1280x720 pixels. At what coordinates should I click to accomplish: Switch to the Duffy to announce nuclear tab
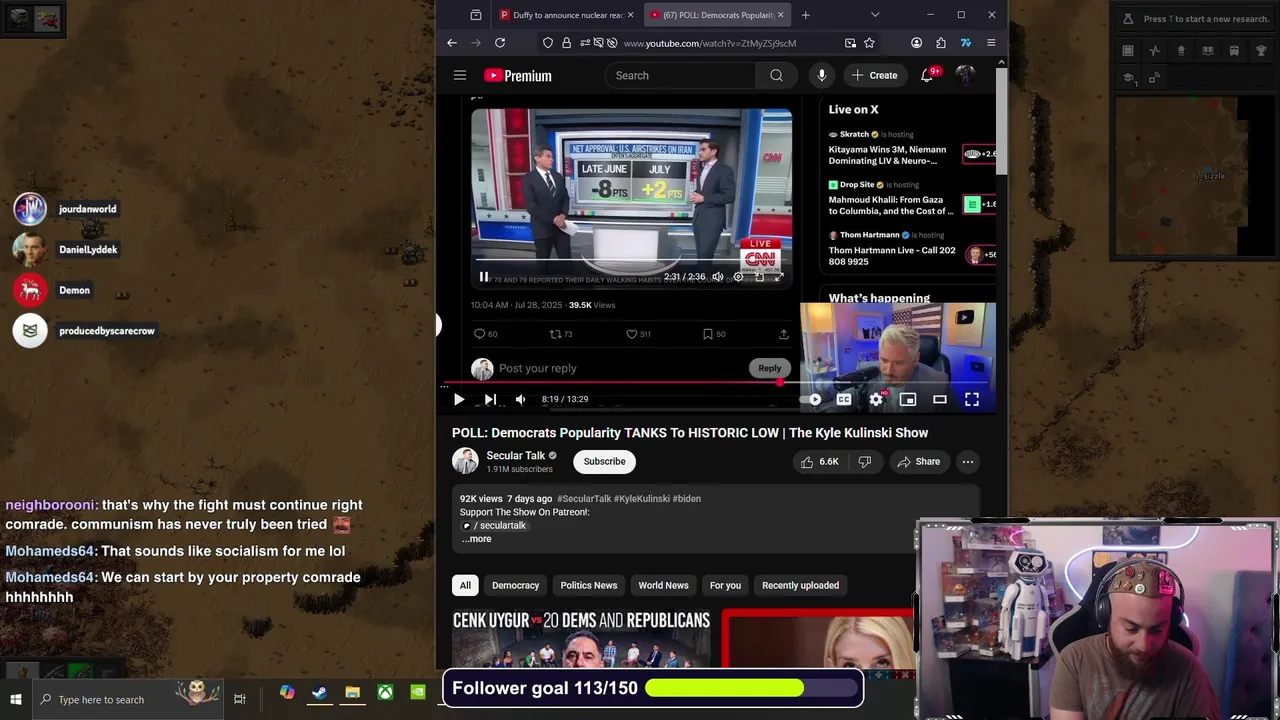pos(566,15)
